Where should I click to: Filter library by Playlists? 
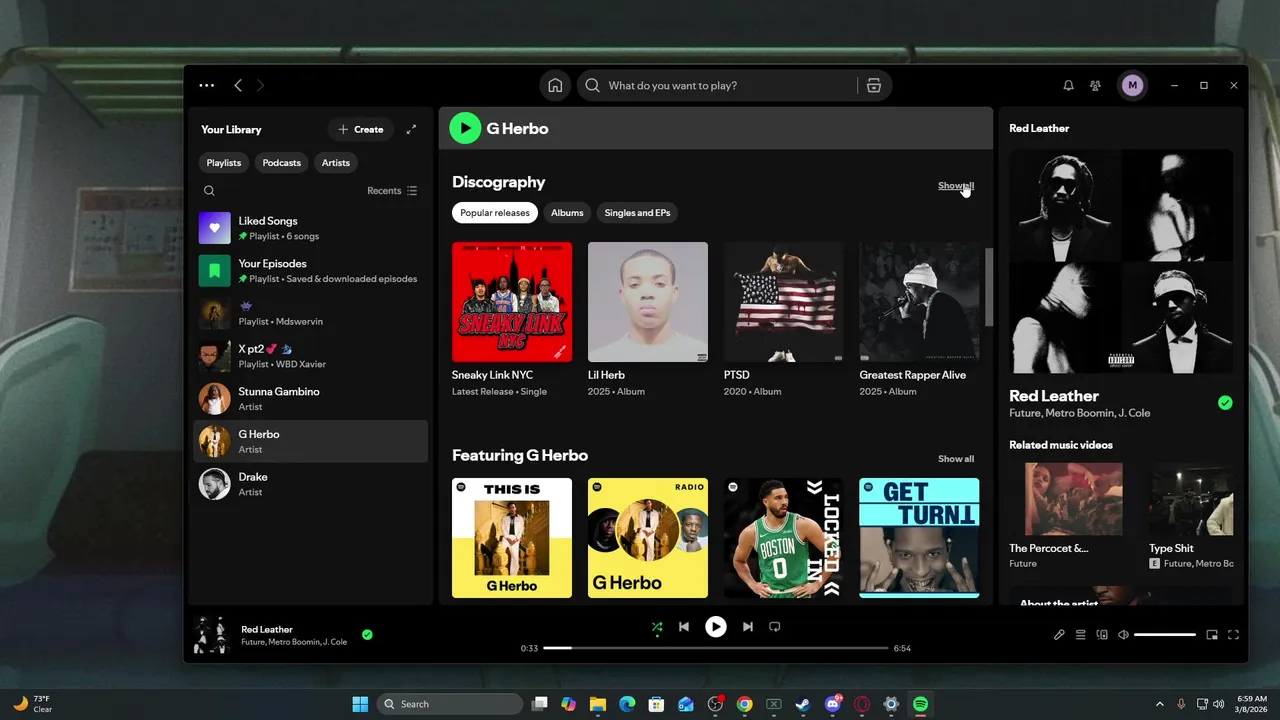tap(224, 163)
